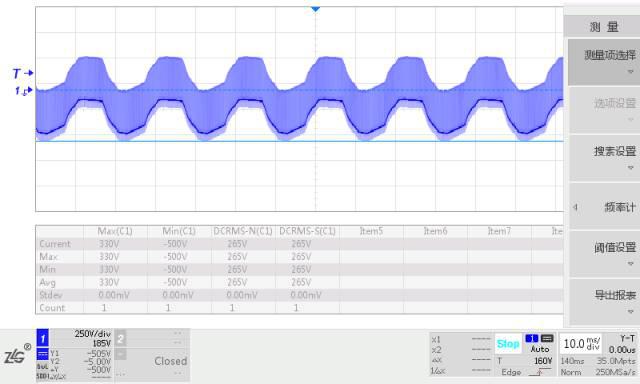This screenshot has height=384, width=640.
Task: Toggle the Stop acquisition status
Action: coord(508,344)
